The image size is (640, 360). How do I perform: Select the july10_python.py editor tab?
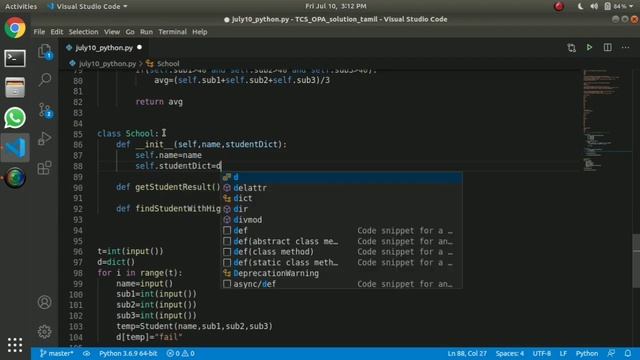104,48
